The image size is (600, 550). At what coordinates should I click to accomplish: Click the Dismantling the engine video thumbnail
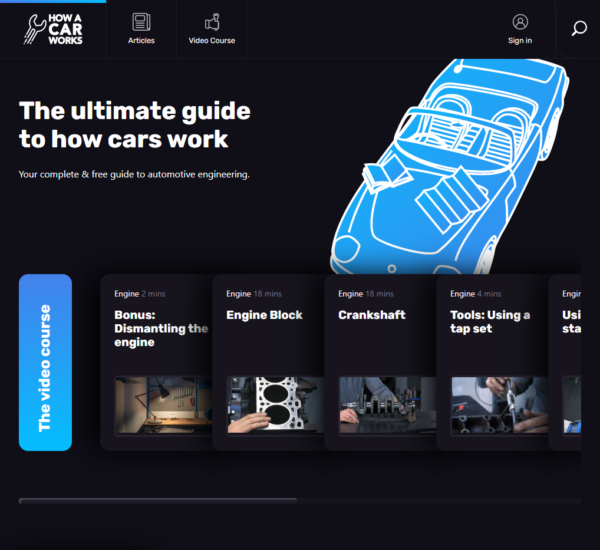click(161, 404)
